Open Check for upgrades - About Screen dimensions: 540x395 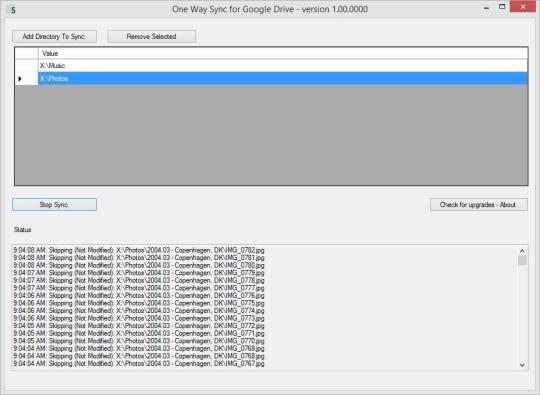[x=479, y=205]
